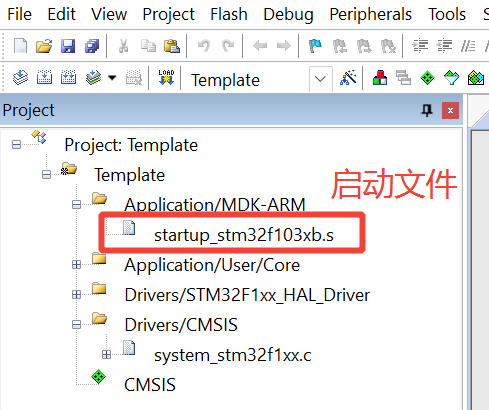Image resolution: width=489 pixels, height=410 pixels.
Task: Click the Translate icon in the build toolbar
Action: point(20,77)
